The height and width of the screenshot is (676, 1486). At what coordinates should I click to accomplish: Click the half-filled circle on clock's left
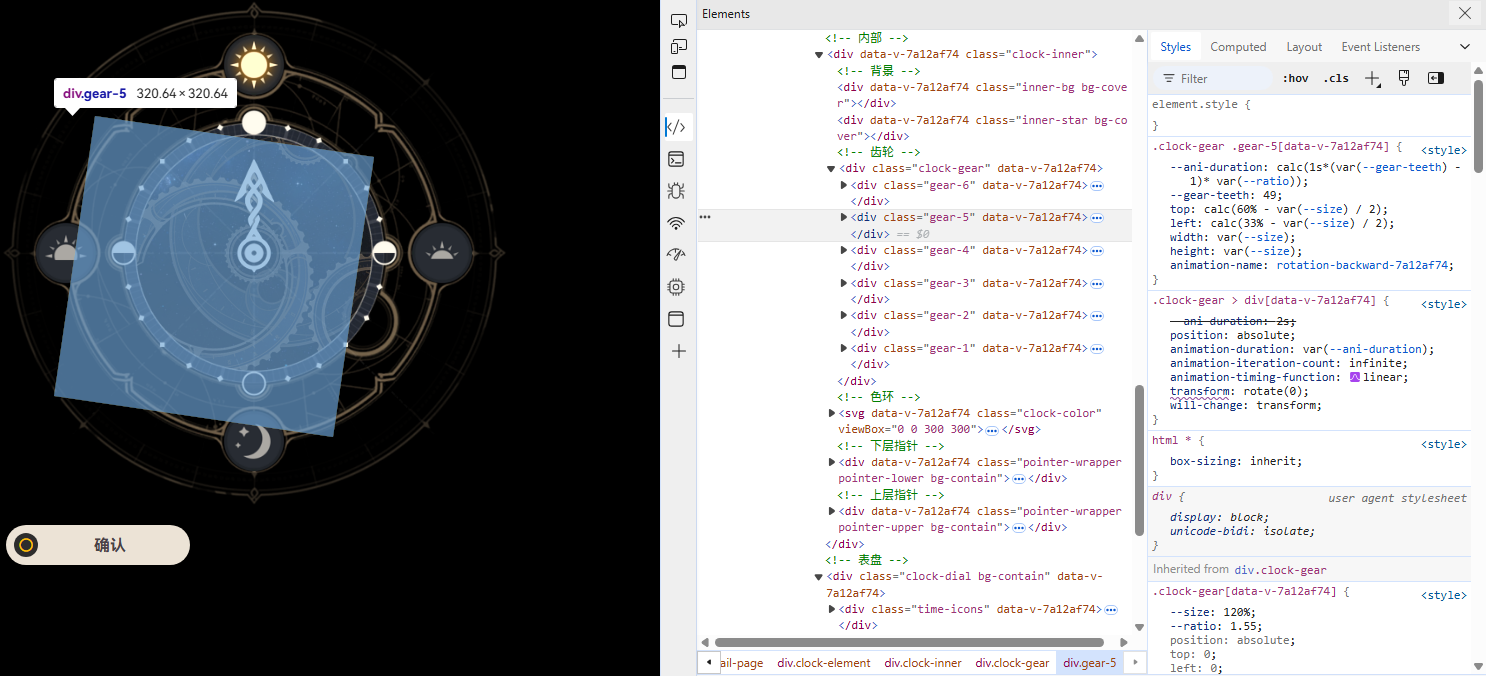[122, 253]
